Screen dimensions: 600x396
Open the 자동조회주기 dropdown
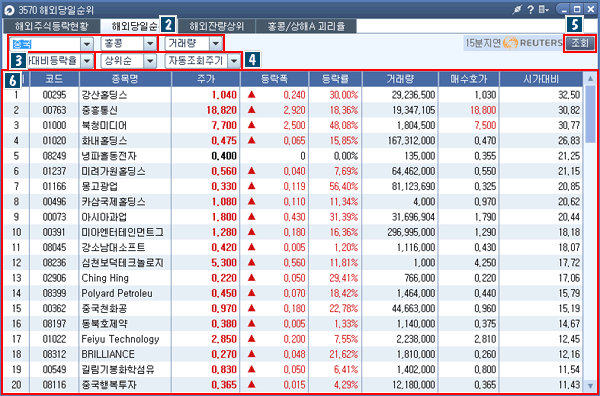tap(234, 60)
